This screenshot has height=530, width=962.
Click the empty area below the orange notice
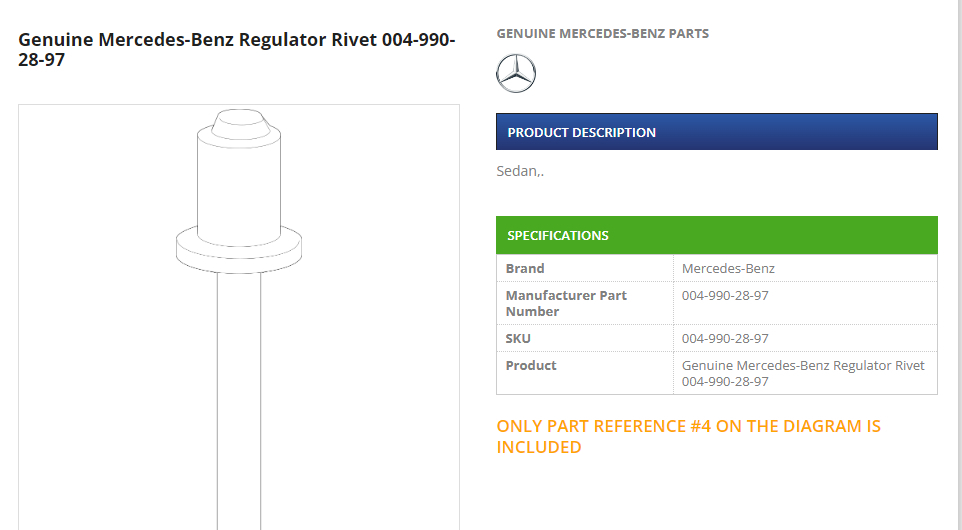coord(716,495)
